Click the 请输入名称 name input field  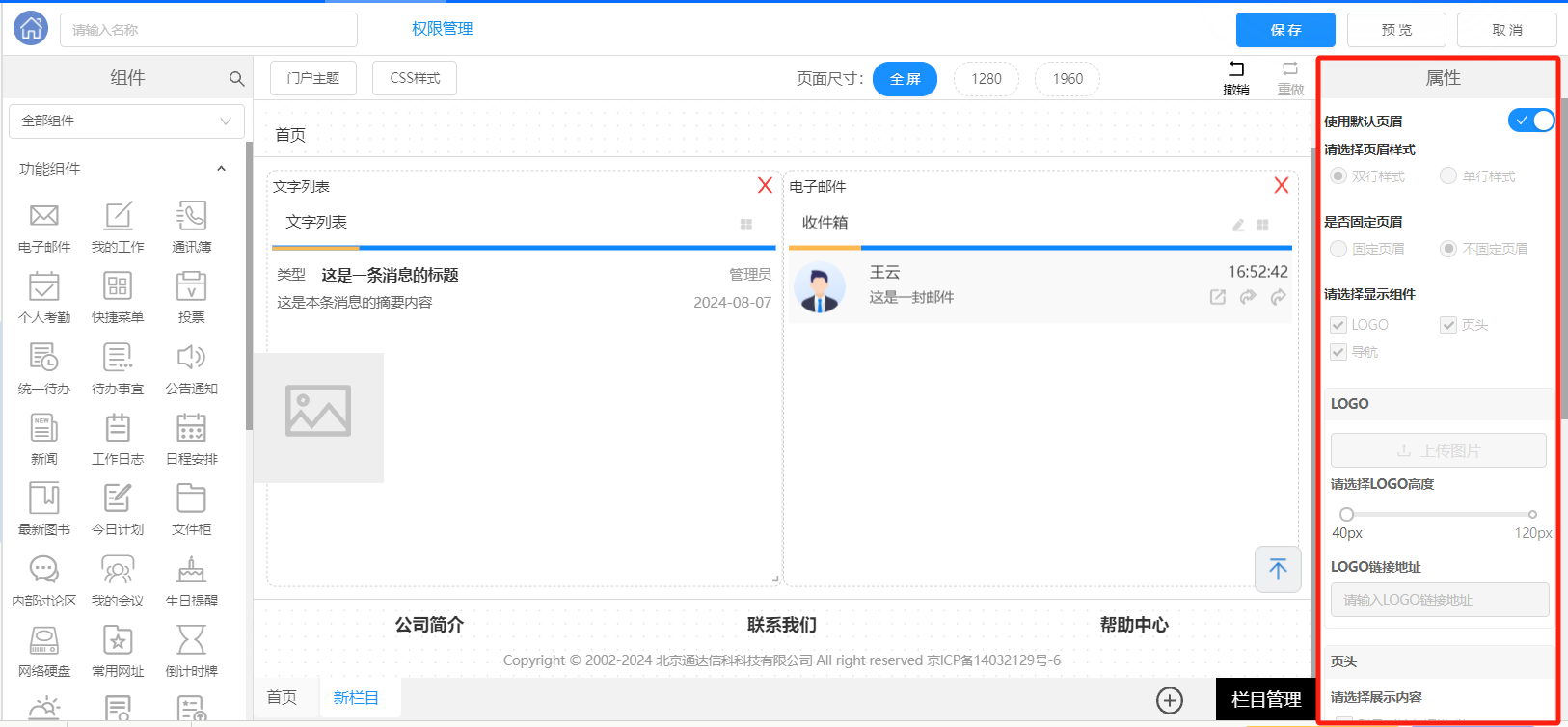tap(208, 30)
